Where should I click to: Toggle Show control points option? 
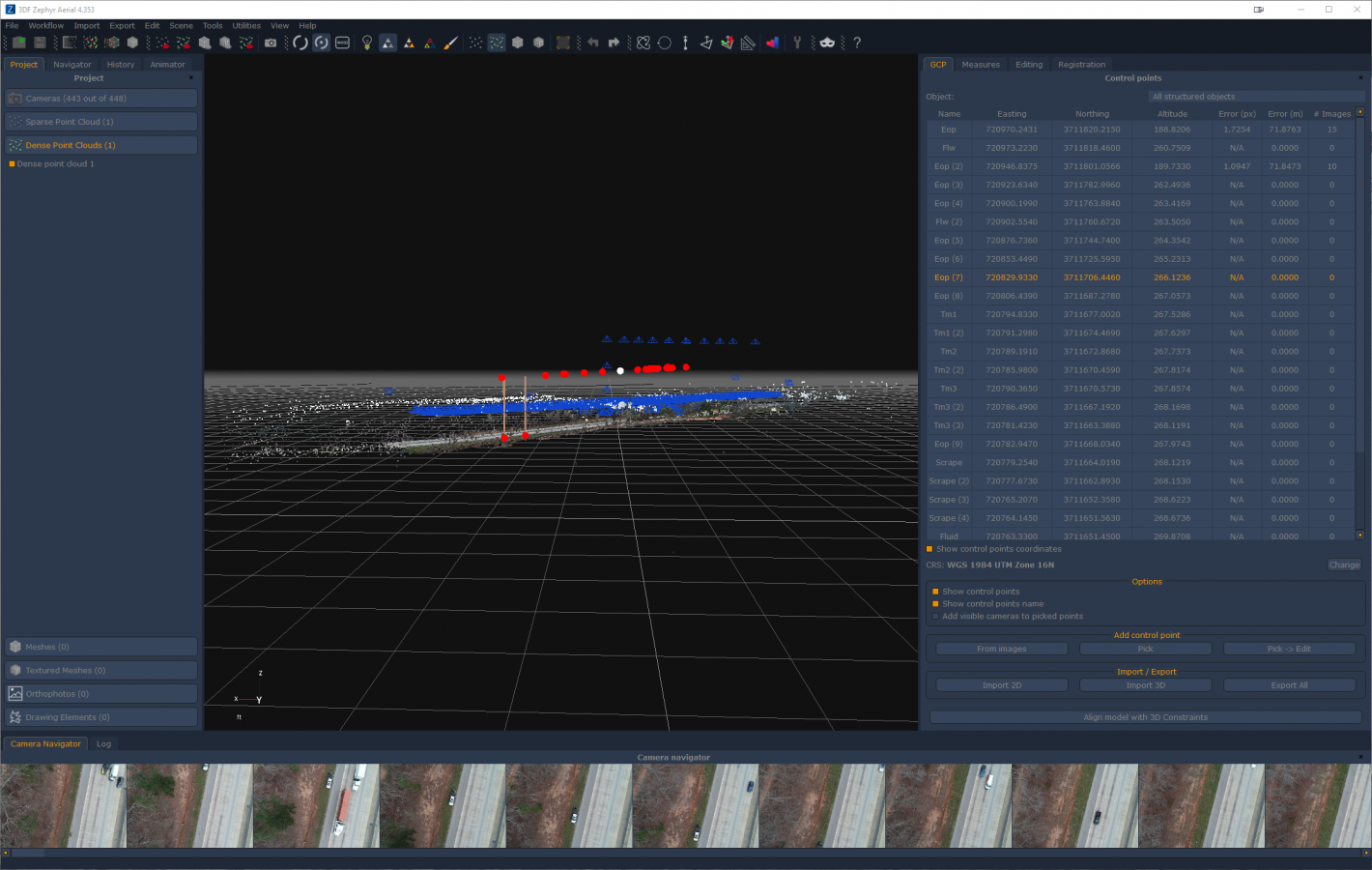point(935,592)
